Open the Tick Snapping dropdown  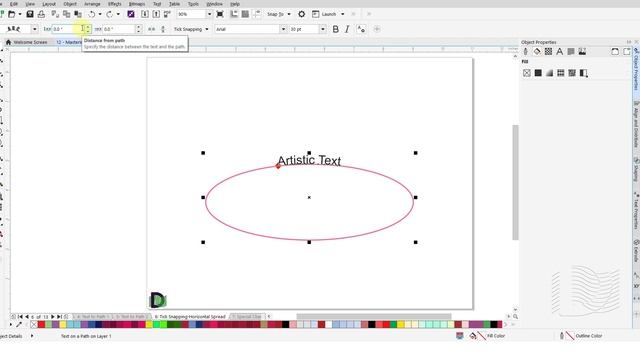point(207,29)
